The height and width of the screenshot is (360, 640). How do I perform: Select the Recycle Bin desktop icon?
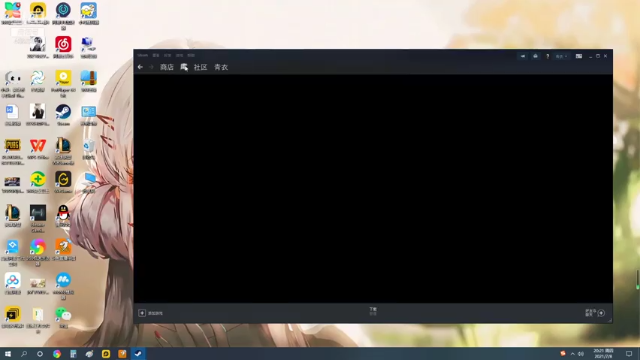tap(89, 149)
